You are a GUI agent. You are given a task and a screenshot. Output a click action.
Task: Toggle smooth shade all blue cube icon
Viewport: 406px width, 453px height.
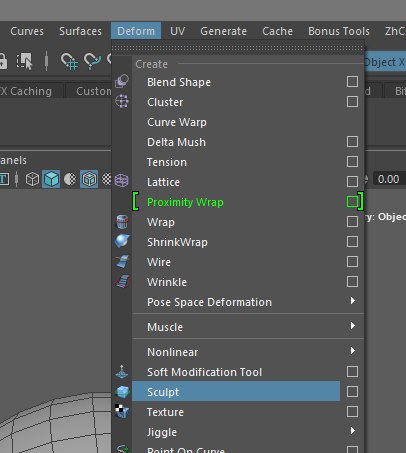coord(51,179)
